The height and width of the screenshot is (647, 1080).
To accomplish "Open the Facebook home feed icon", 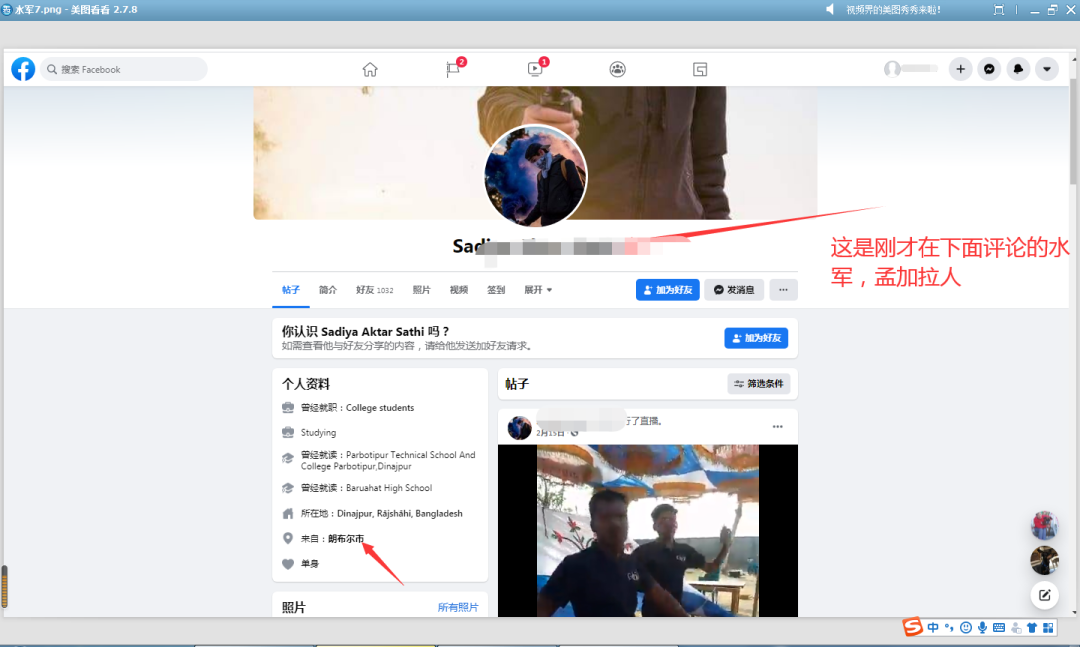I will 370,69.
